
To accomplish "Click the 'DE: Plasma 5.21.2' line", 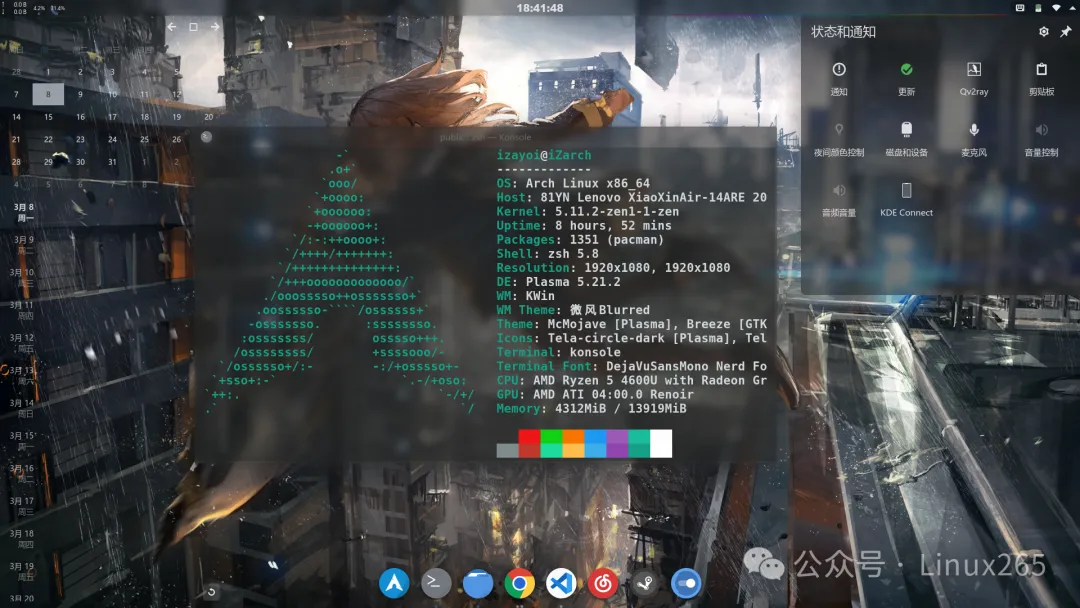I will point(559,282).
